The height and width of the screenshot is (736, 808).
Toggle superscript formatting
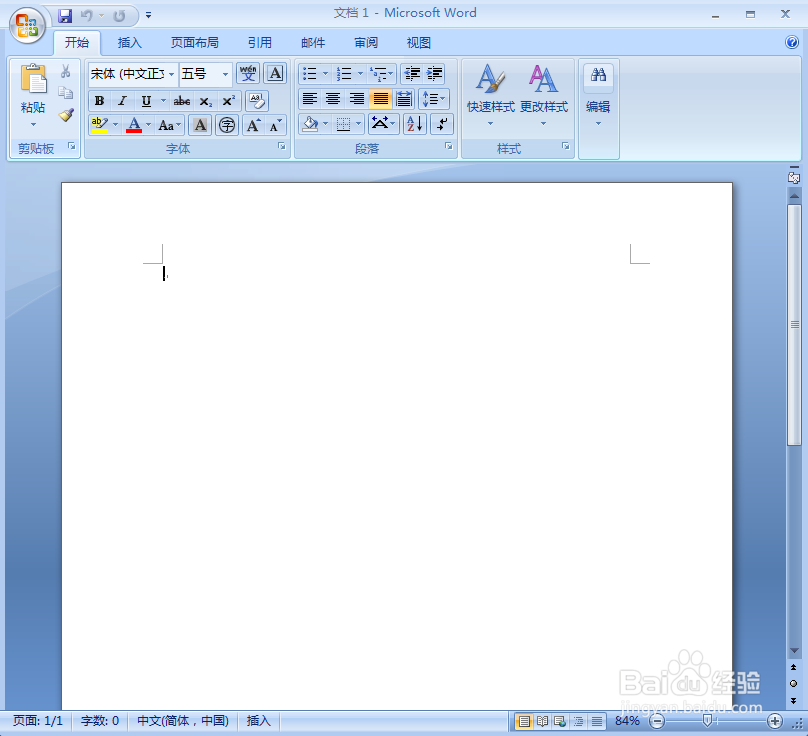point(228,101)
